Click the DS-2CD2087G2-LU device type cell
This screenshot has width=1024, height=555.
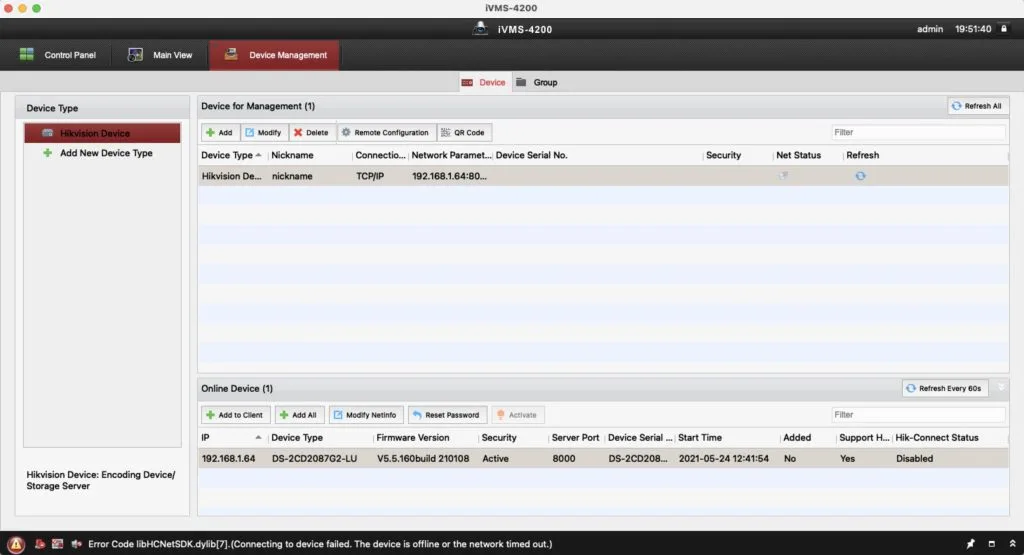pos(314,458)
